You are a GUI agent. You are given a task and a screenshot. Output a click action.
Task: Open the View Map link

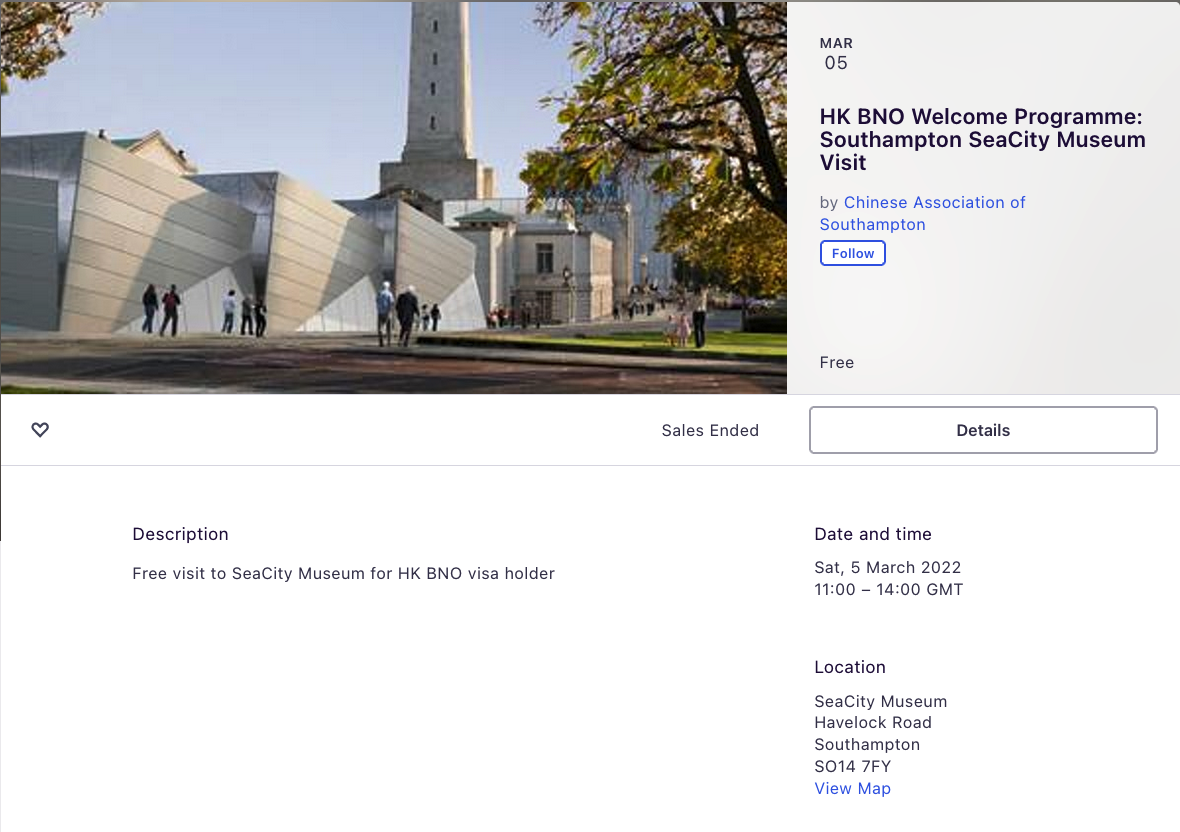(853, 788)
